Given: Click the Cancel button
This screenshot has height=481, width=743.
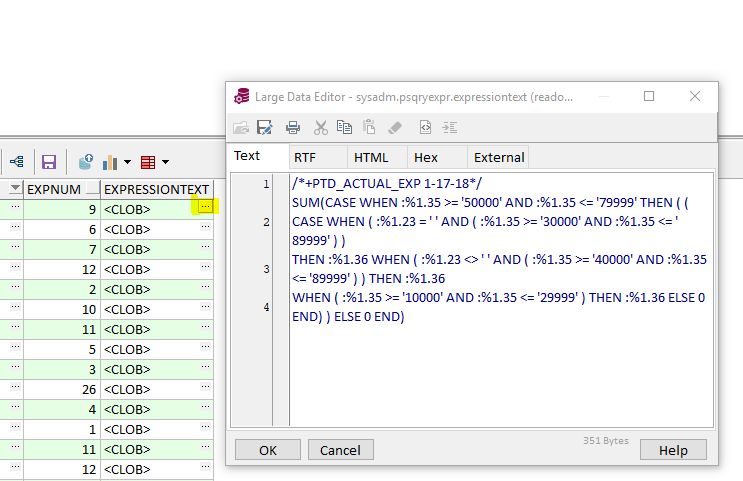Looking at the screenshot, I should (x=340, y=450).
